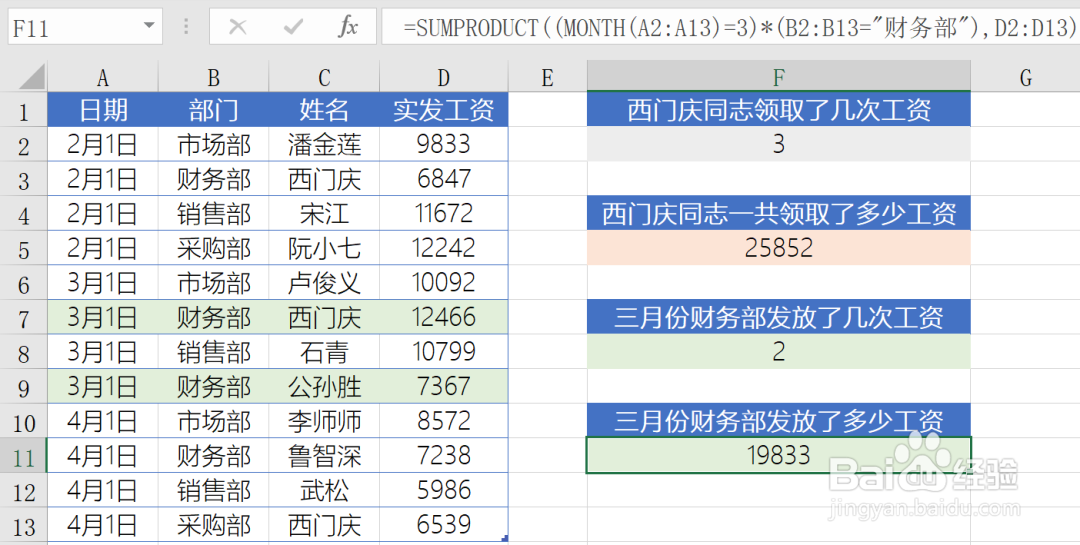Click the Enter checkmark formula bar icon
The width and height of the screenshot is (1080, 545).
click(x=293, y=27)
